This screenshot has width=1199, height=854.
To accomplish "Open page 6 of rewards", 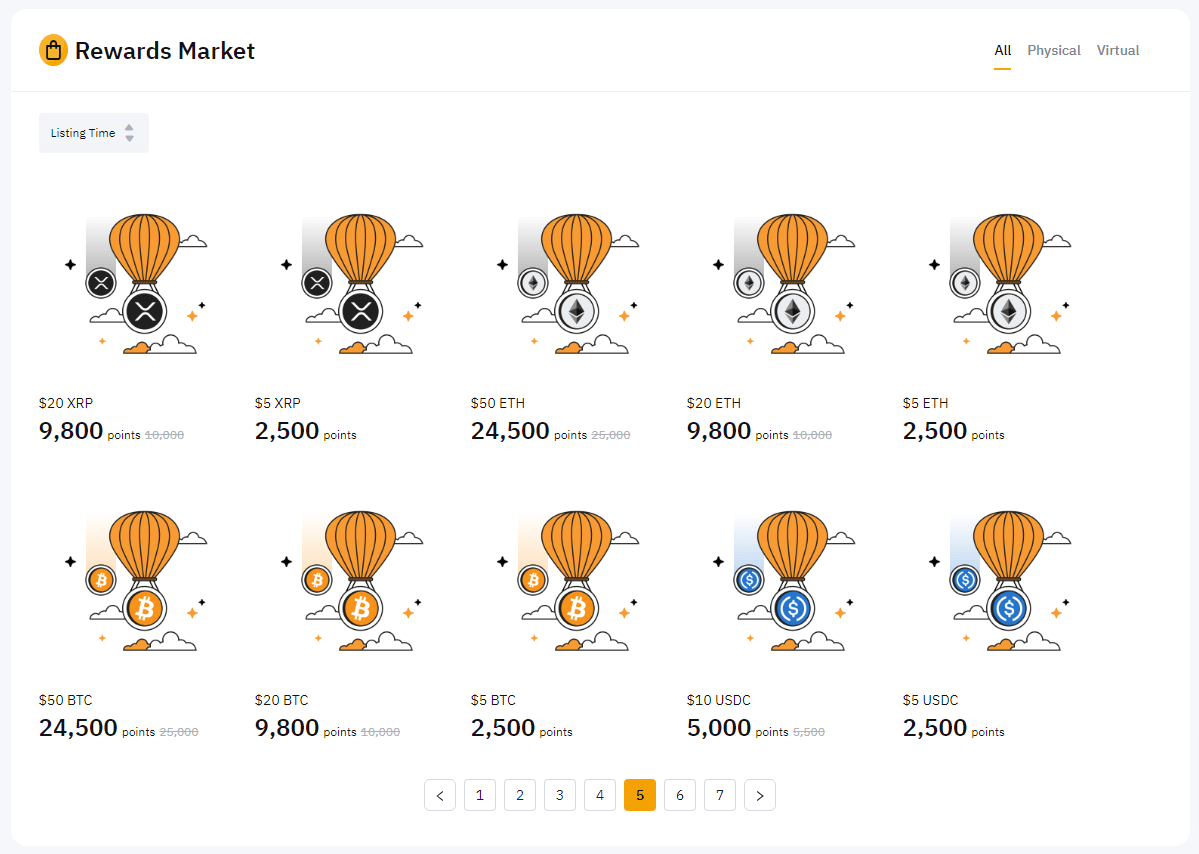I will point(680,795).
